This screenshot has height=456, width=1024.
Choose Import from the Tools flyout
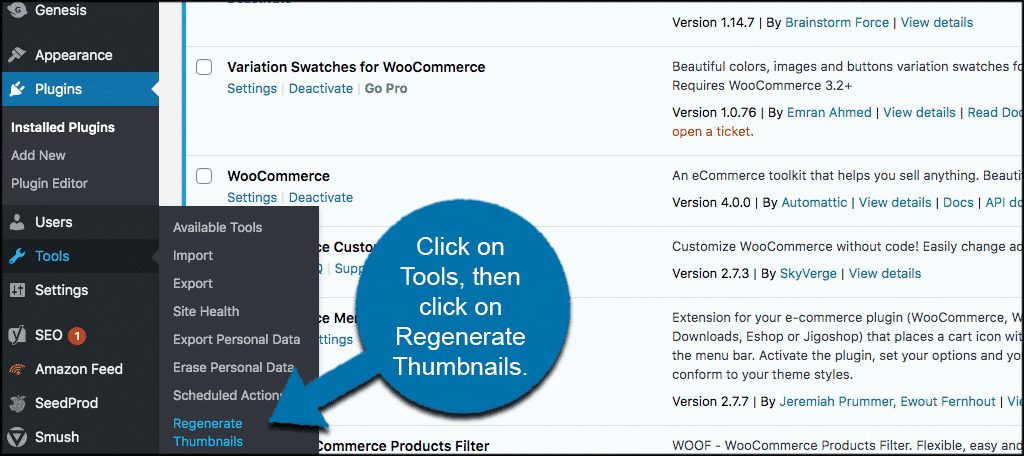tap(193, 255)
